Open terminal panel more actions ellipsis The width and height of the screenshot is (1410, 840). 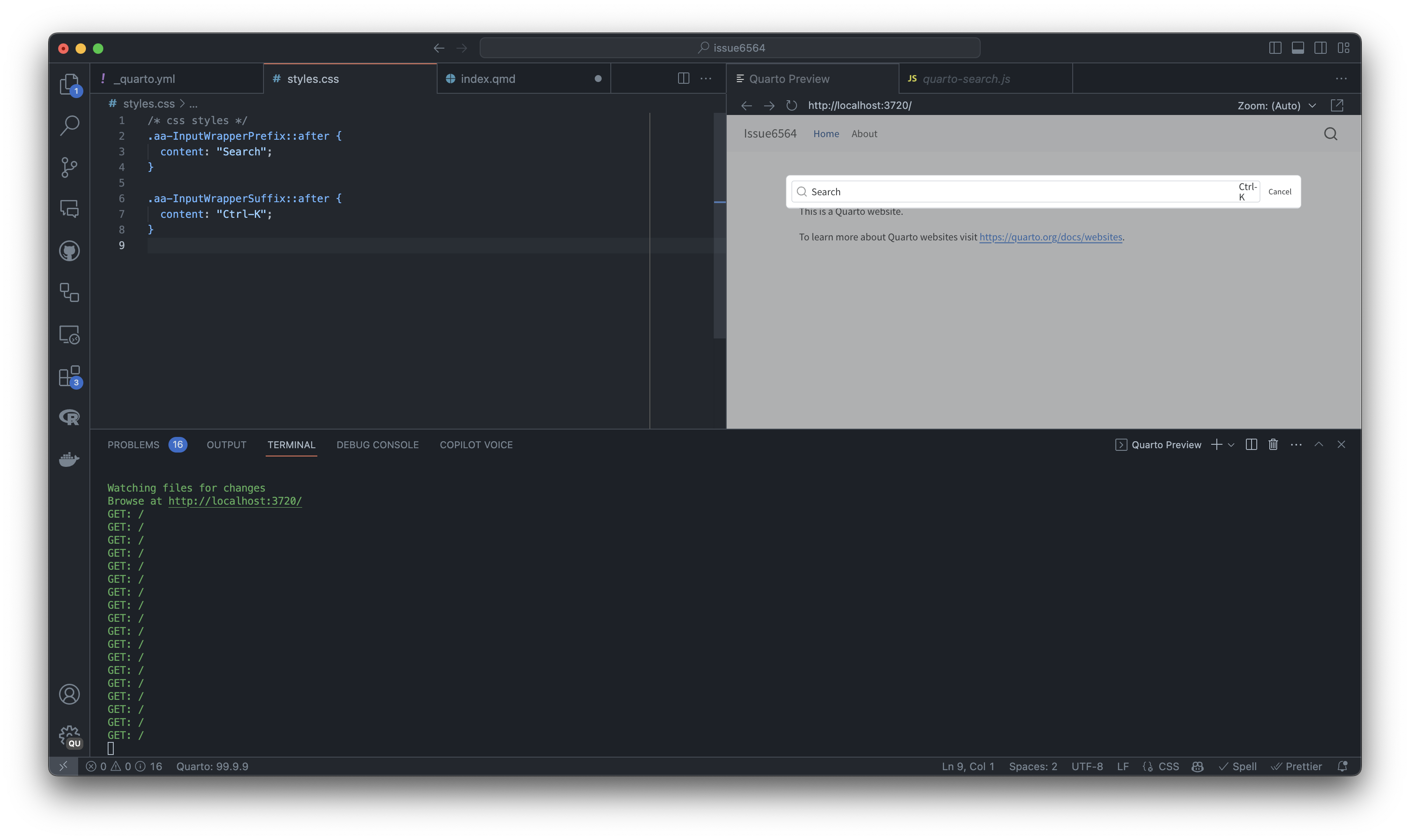[1296, 445]
